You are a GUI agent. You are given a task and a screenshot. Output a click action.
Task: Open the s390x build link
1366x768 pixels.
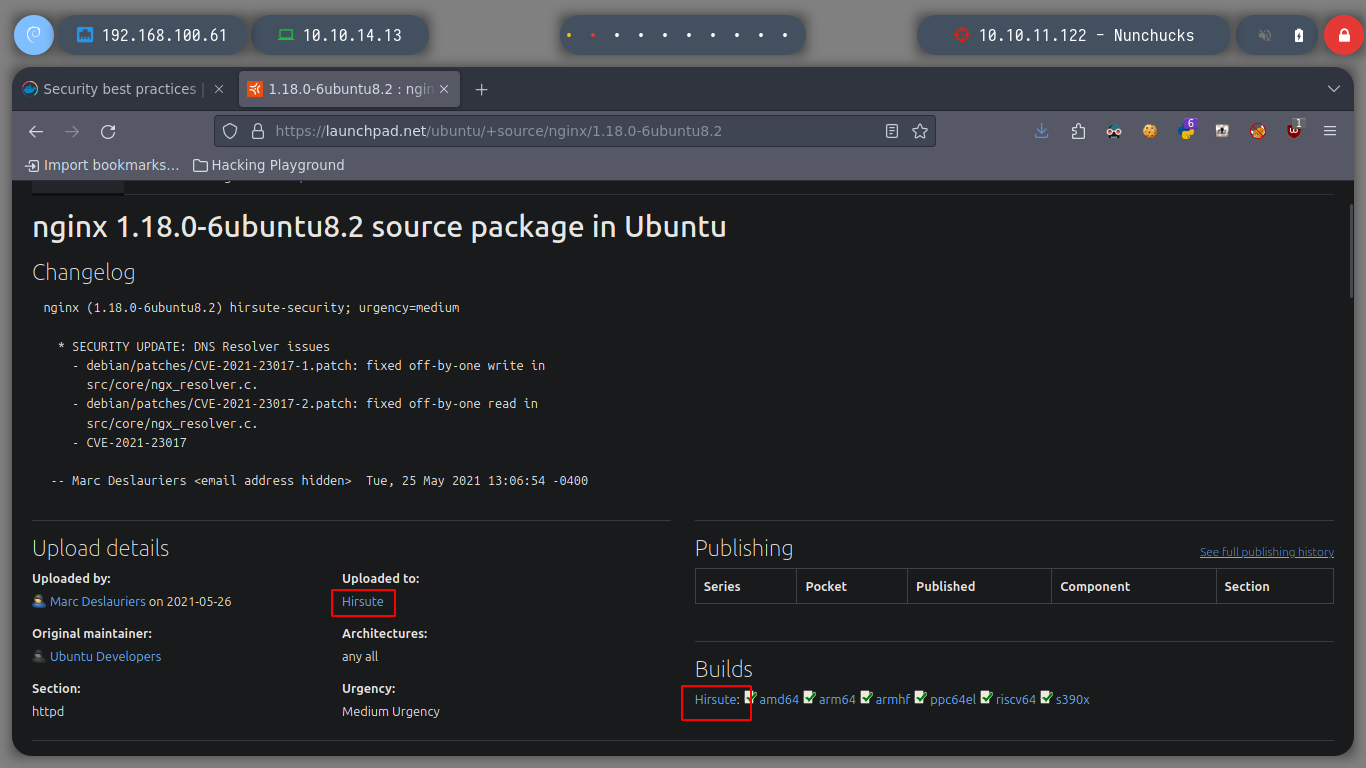[x=1073, y=700]
